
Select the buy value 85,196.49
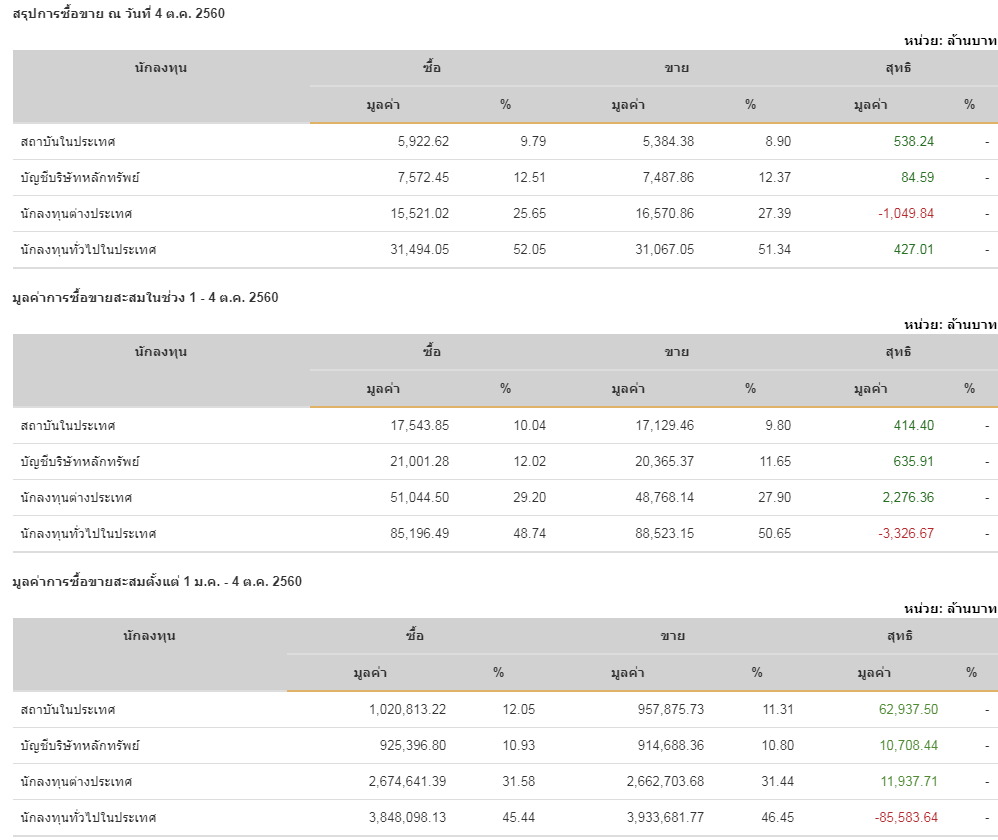(419, 534)
